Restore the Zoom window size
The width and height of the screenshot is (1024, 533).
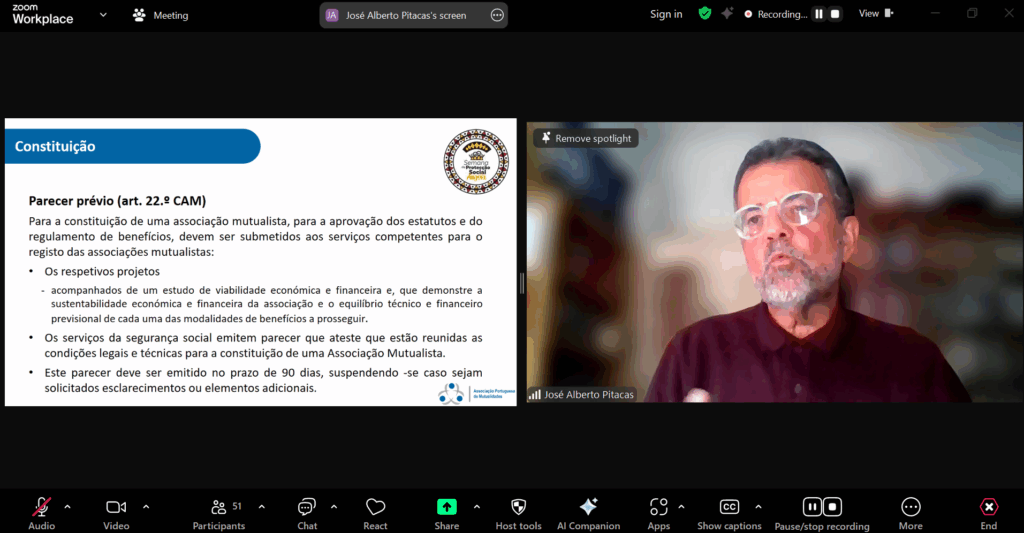tap(972, 13)
